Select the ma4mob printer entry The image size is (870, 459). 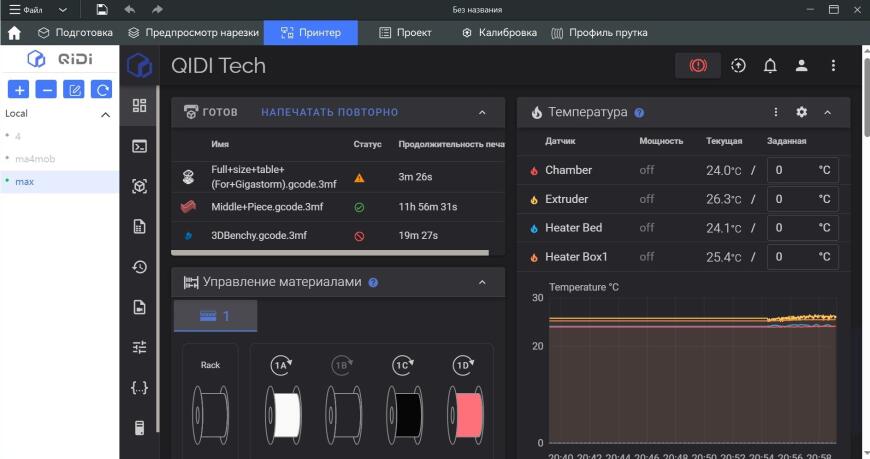click(x=35, y=159)
